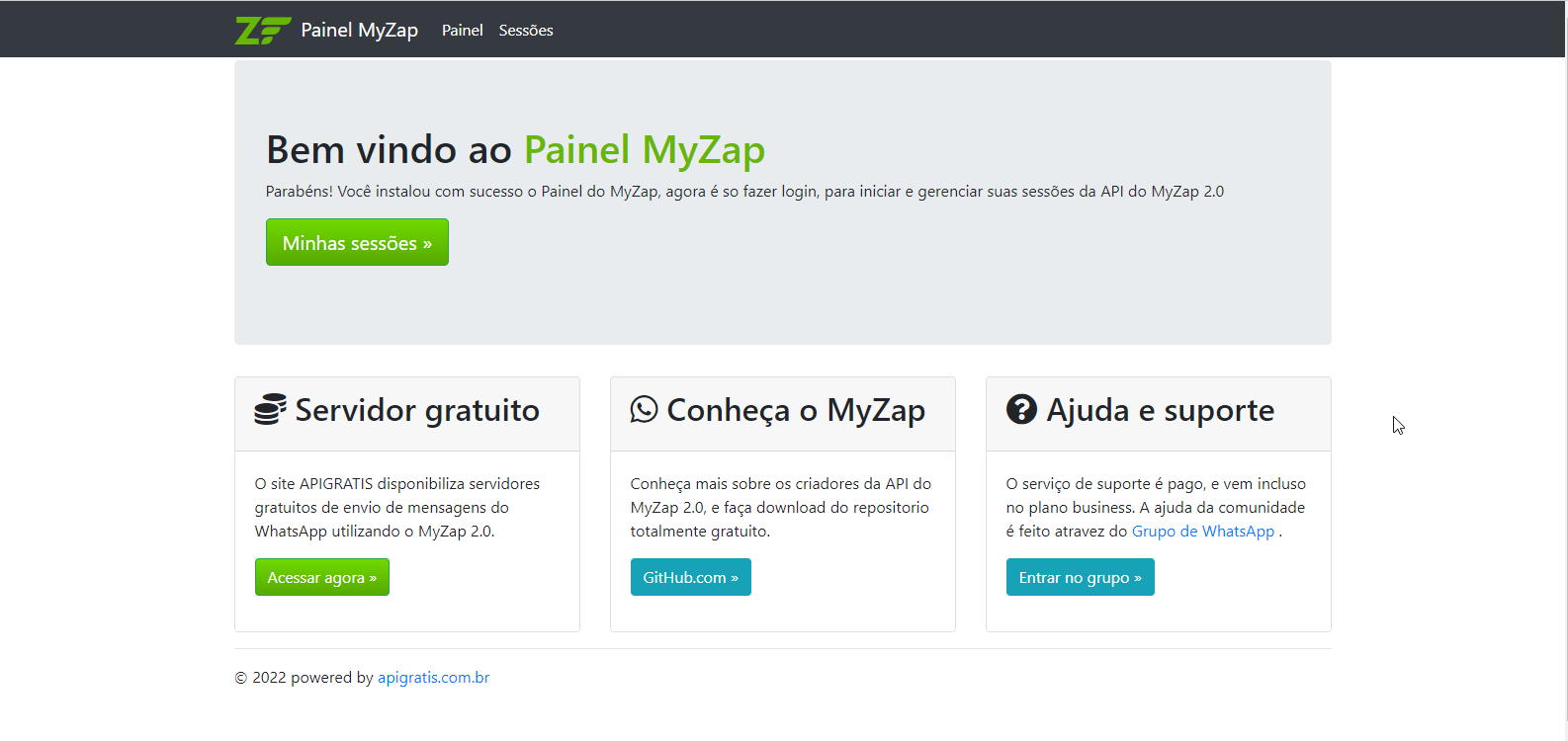Click the Servidor gratuito card title
Screen dimensions: 1568x741
[x=417, y=410]
